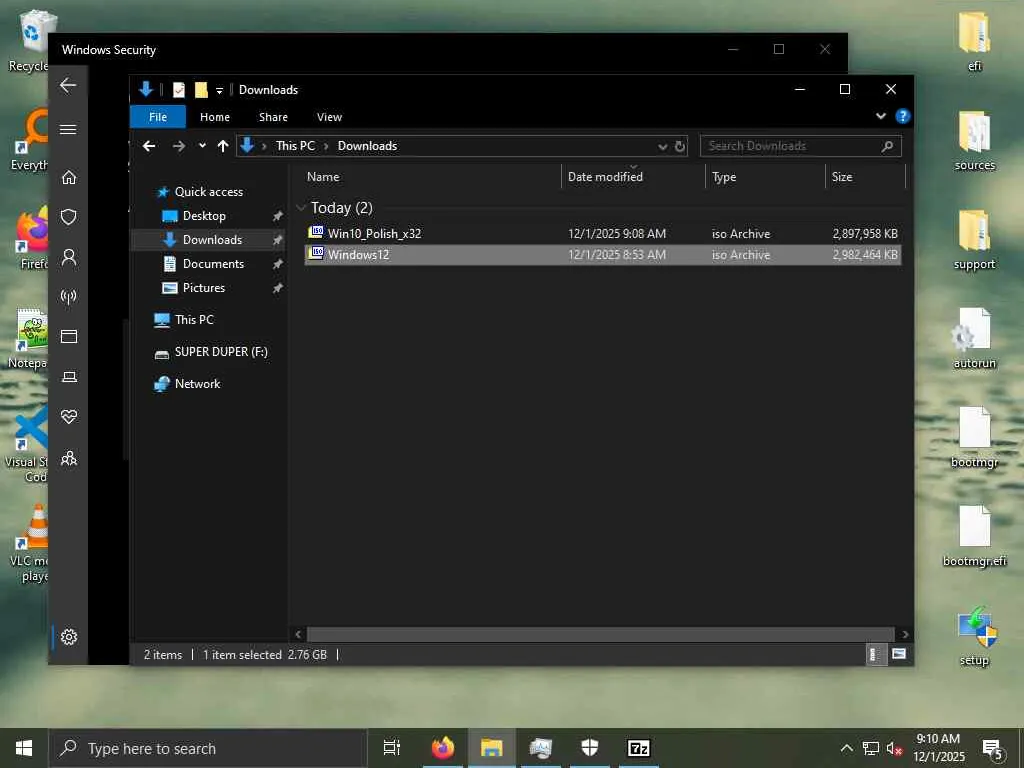
Task: Select the bootmgr file on desktop
Action: coord(974,438)
